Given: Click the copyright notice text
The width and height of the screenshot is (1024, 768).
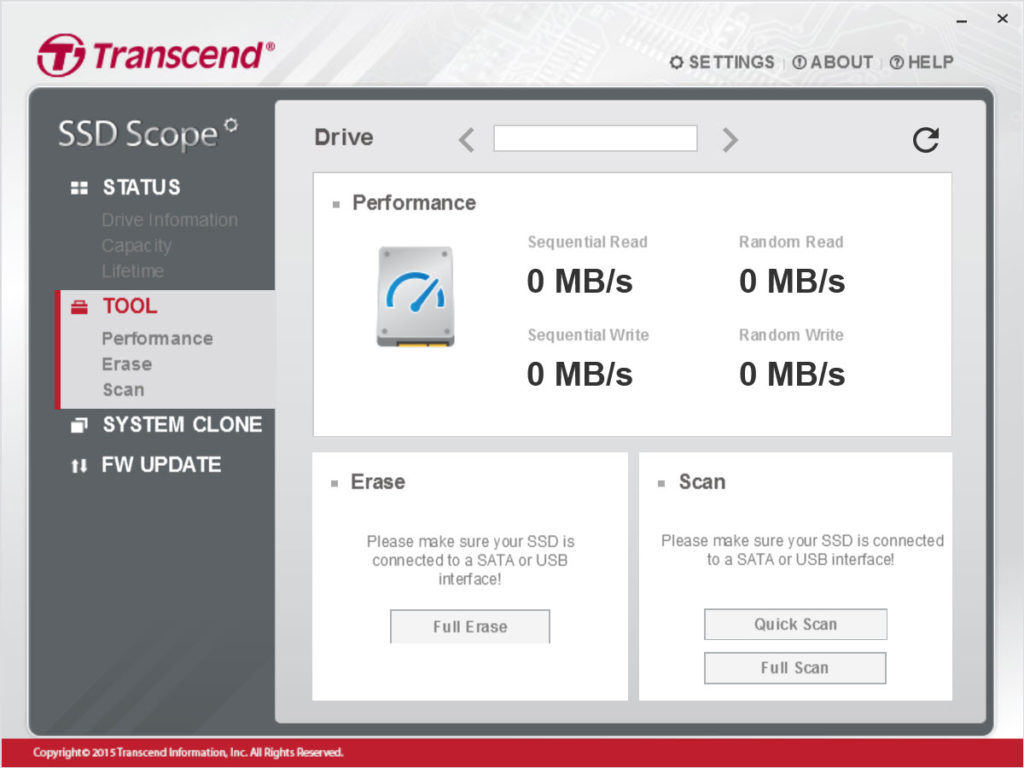Looking at the screenshot, I should click(188, 752).
